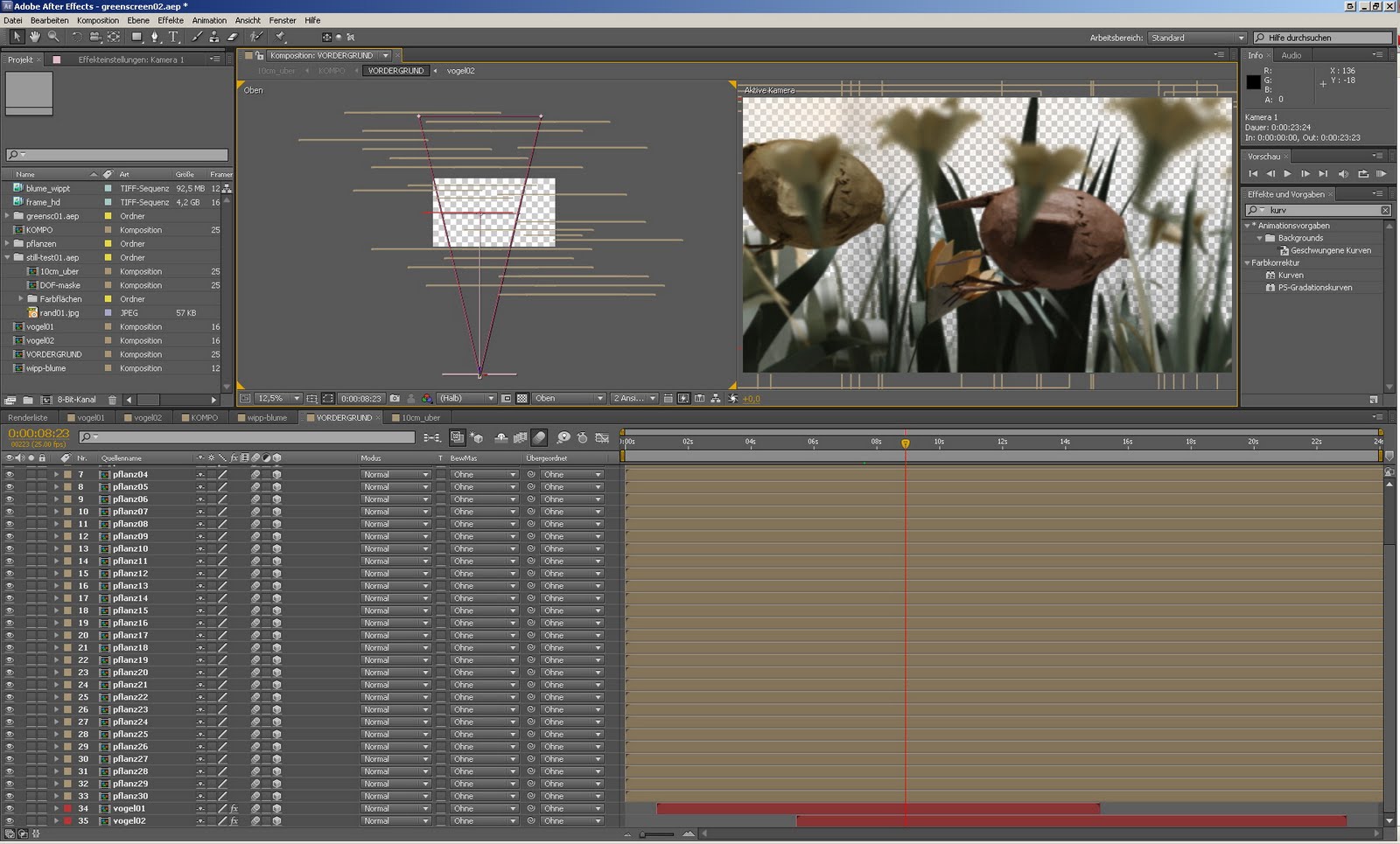The height and width of the screenshot is (844, 1400).
Task: Take a snapshot with the camera icon
Action: 395,399
